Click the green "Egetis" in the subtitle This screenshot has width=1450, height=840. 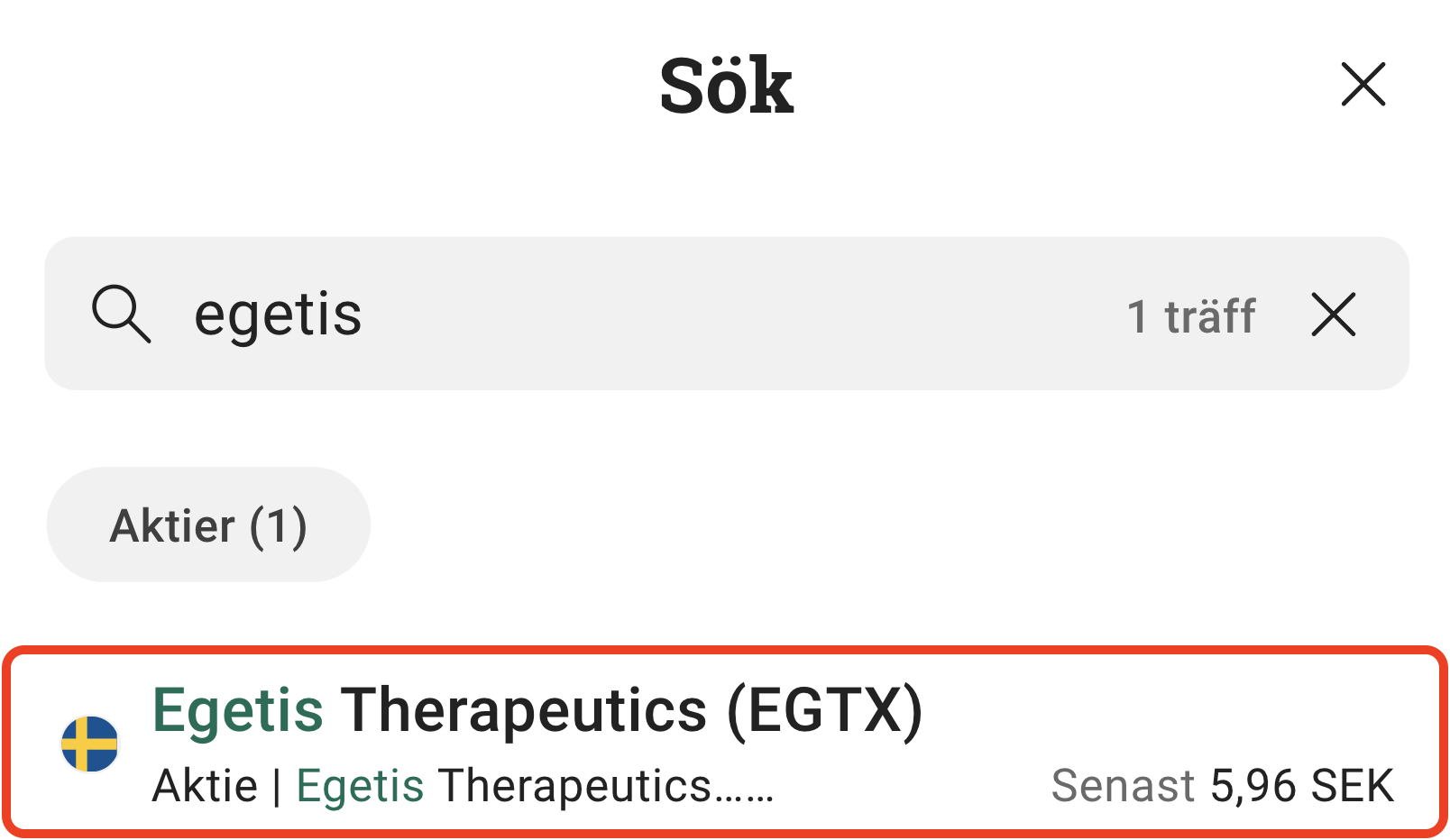360,786
